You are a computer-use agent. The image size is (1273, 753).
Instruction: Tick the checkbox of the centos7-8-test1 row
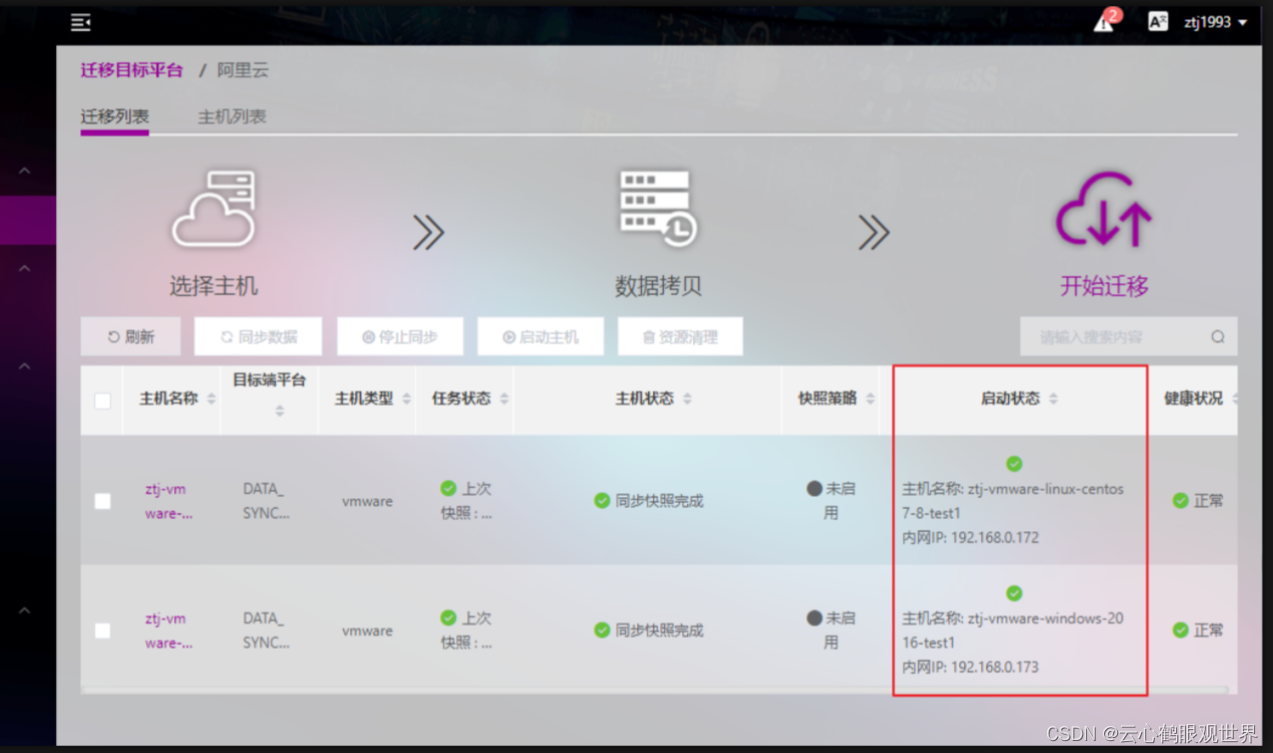[102, 501]
